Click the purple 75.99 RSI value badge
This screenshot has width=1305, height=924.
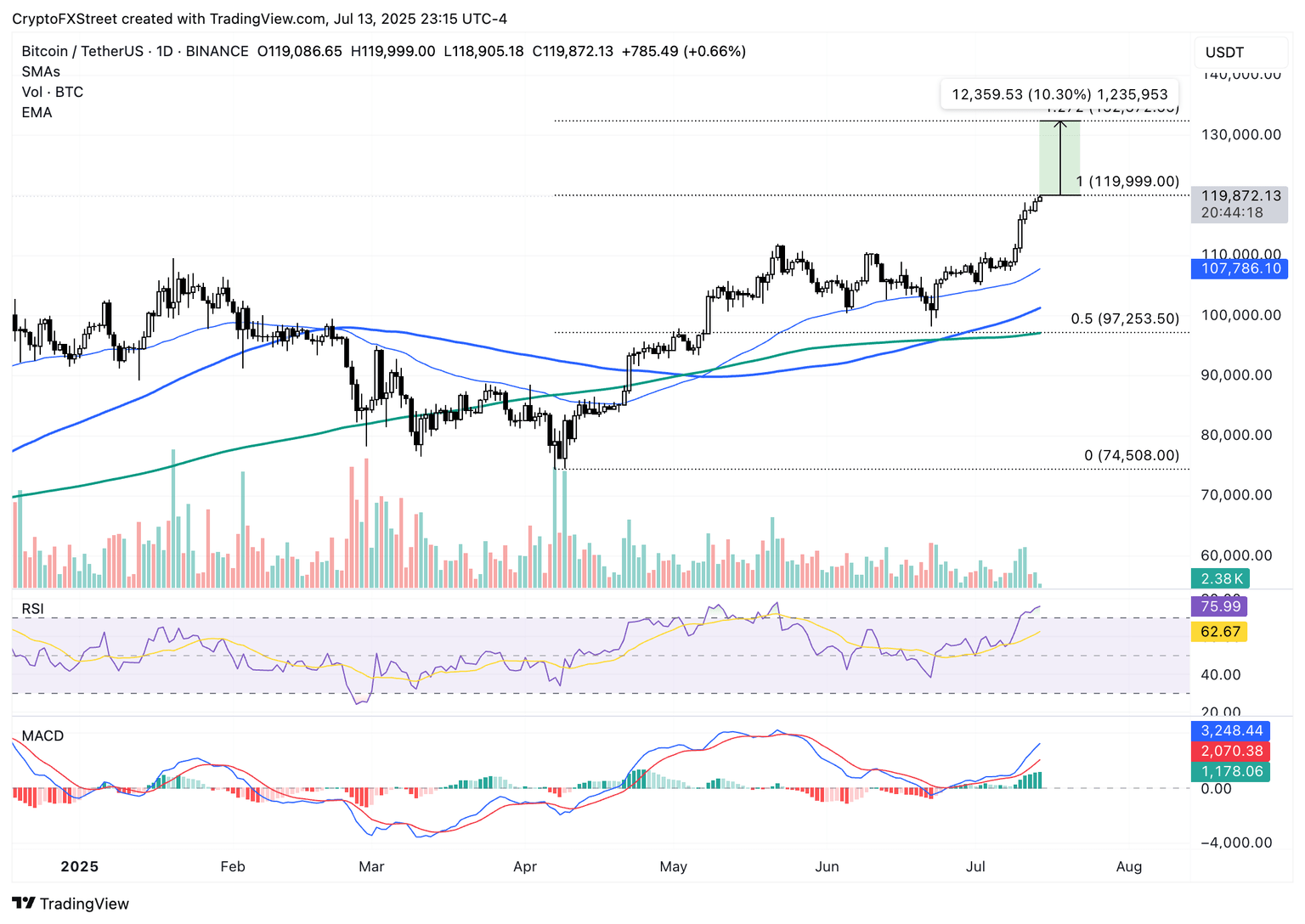tap(1219, 606)
